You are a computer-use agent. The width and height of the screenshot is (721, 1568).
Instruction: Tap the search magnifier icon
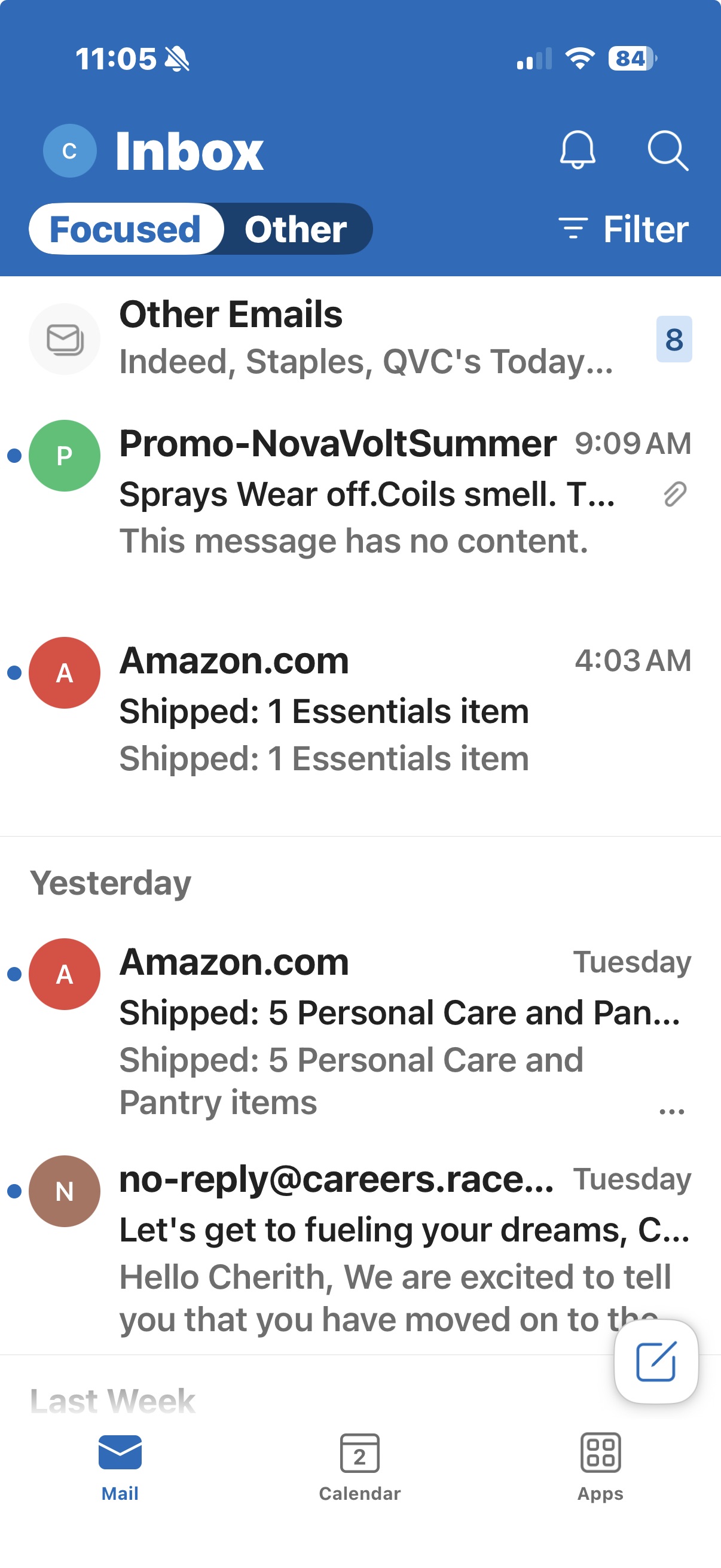point(667,150)
